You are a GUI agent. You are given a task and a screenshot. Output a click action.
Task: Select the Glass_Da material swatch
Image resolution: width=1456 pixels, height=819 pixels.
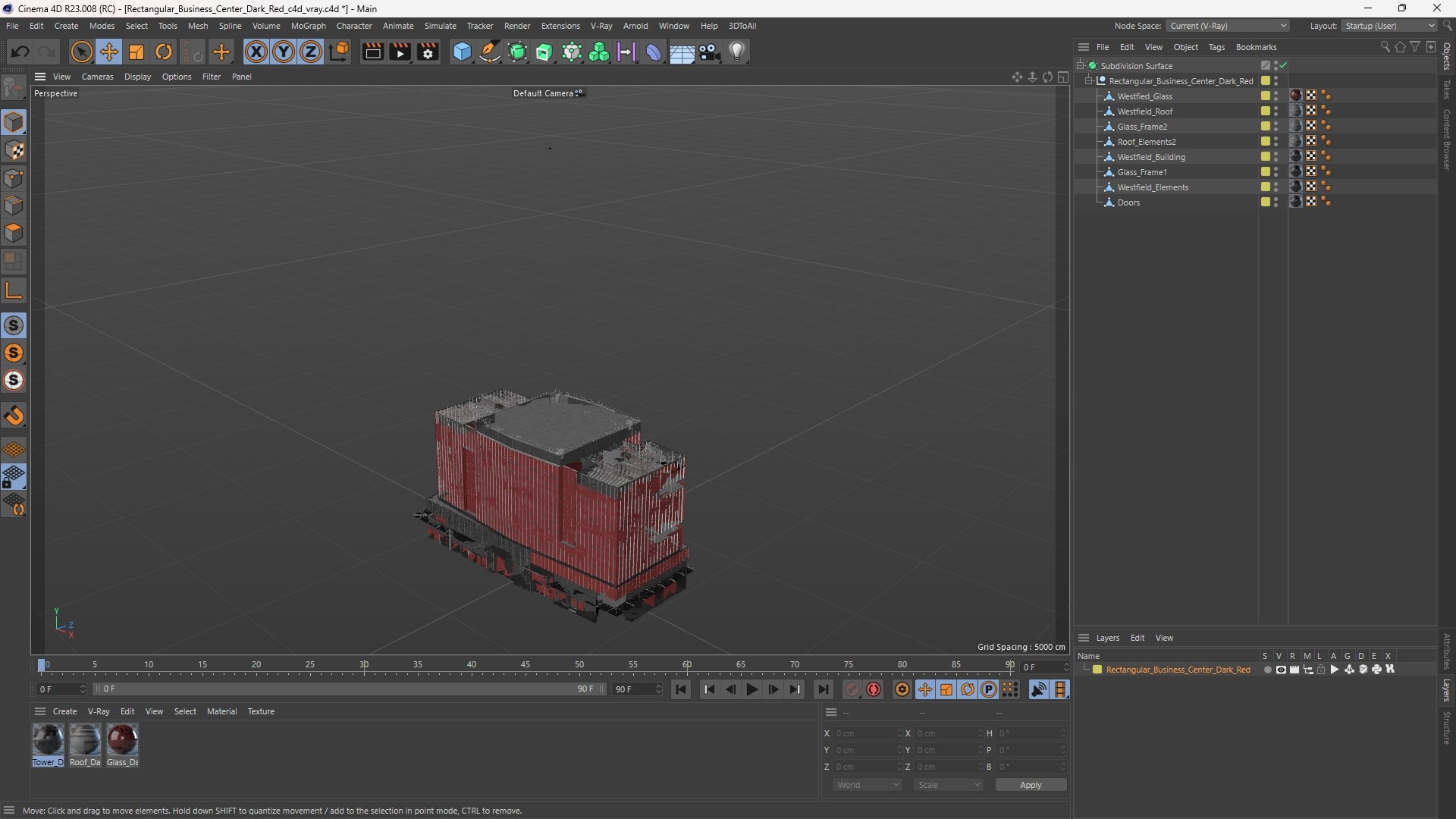pos(122,745)
